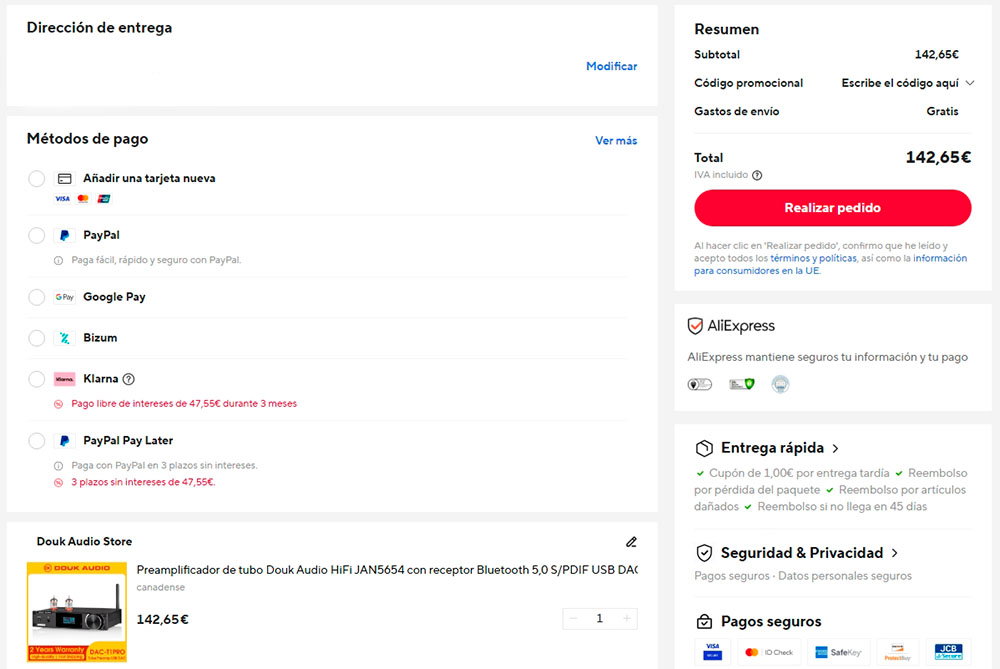Click the quantity field showing 1

click(599, 619)
